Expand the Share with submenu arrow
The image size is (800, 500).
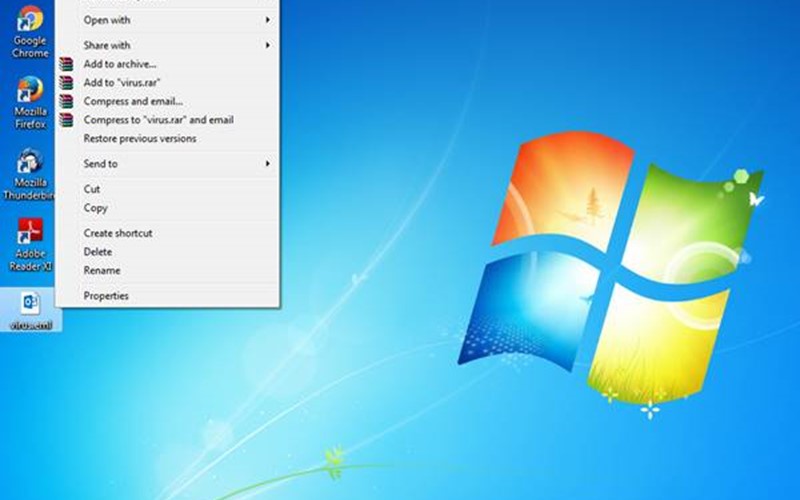(267, 45)
